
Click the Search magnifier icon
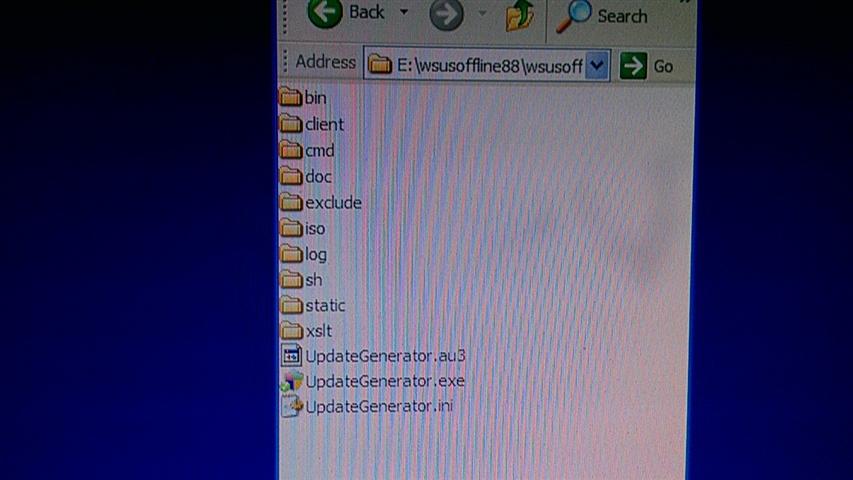[x=574, y=16]
